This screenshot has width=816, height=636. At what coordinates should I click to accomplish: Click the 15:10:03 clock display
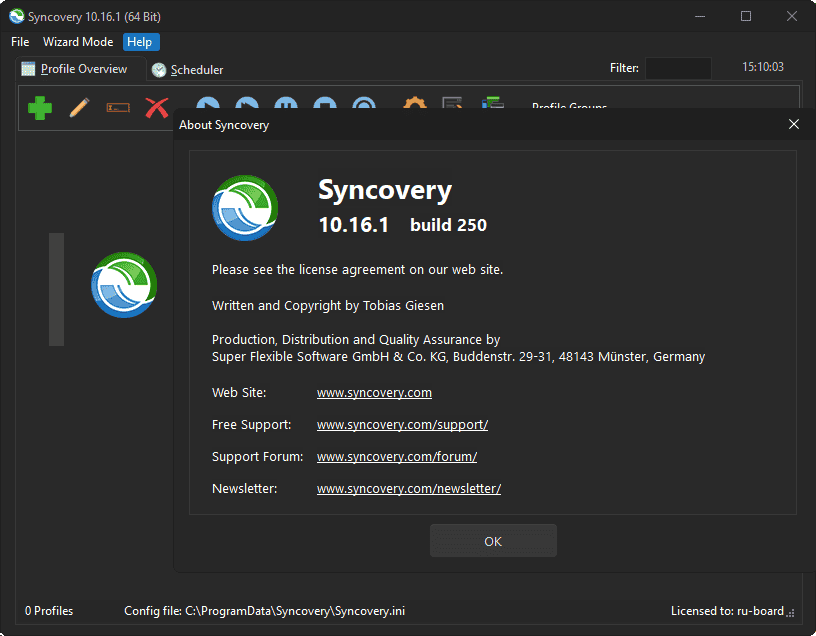coord(762,67)
